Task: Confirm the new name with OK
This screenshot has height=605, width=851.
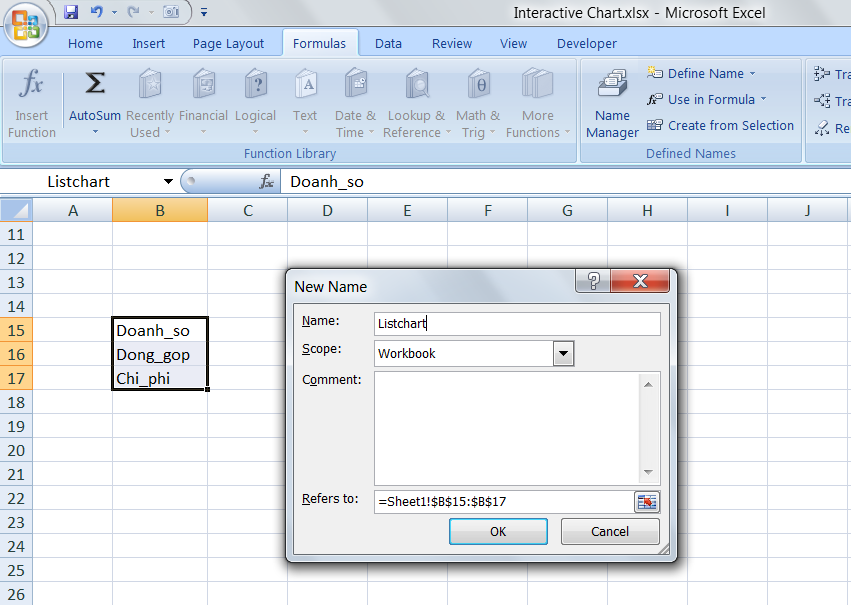Action: click(498, 531)
